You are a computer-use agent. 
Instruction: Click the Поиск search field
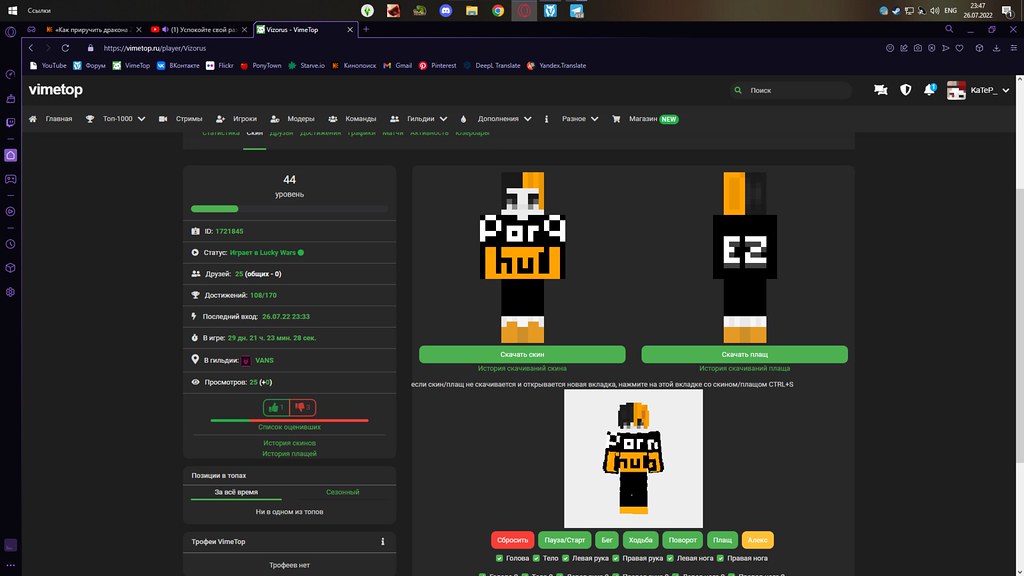[795, 90]
